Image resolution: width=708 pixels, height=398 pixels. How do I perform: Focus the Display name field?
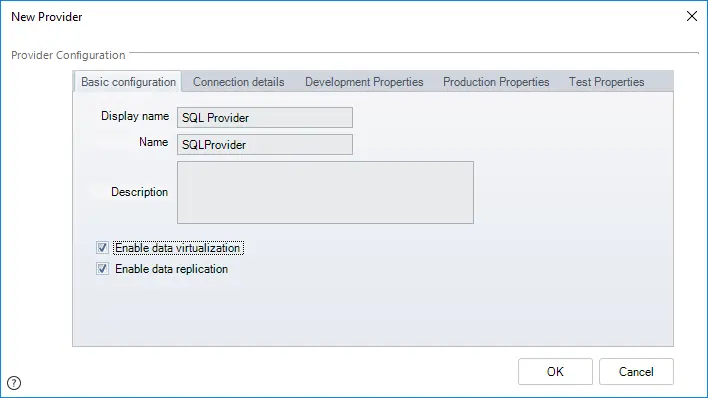point(265,117)
